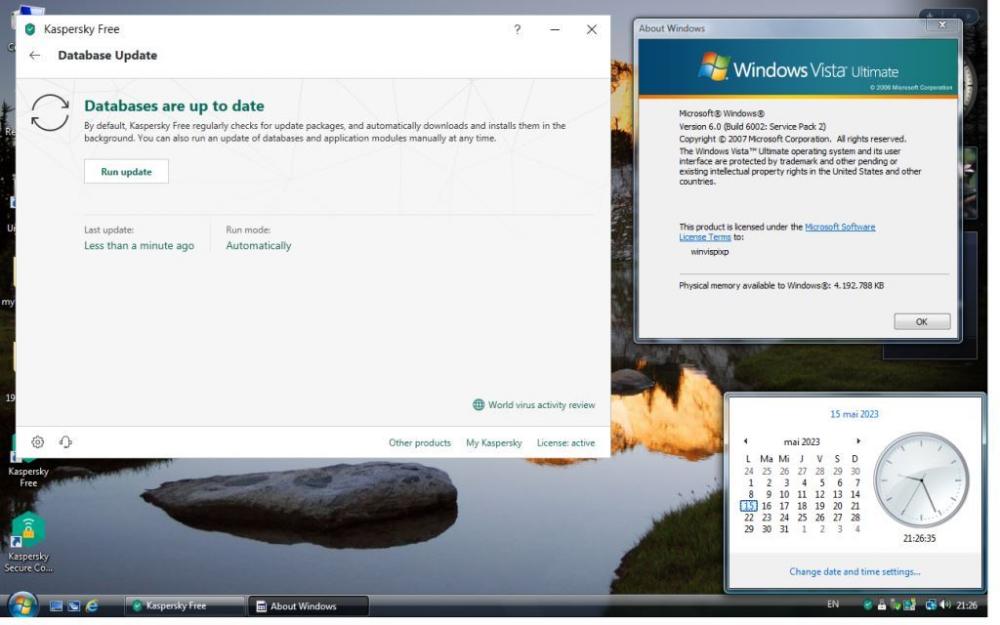This screenshot has width=1000, height=625.
Task: Click the 'mai 2023' calendar month header
Action: click(801, 442)
